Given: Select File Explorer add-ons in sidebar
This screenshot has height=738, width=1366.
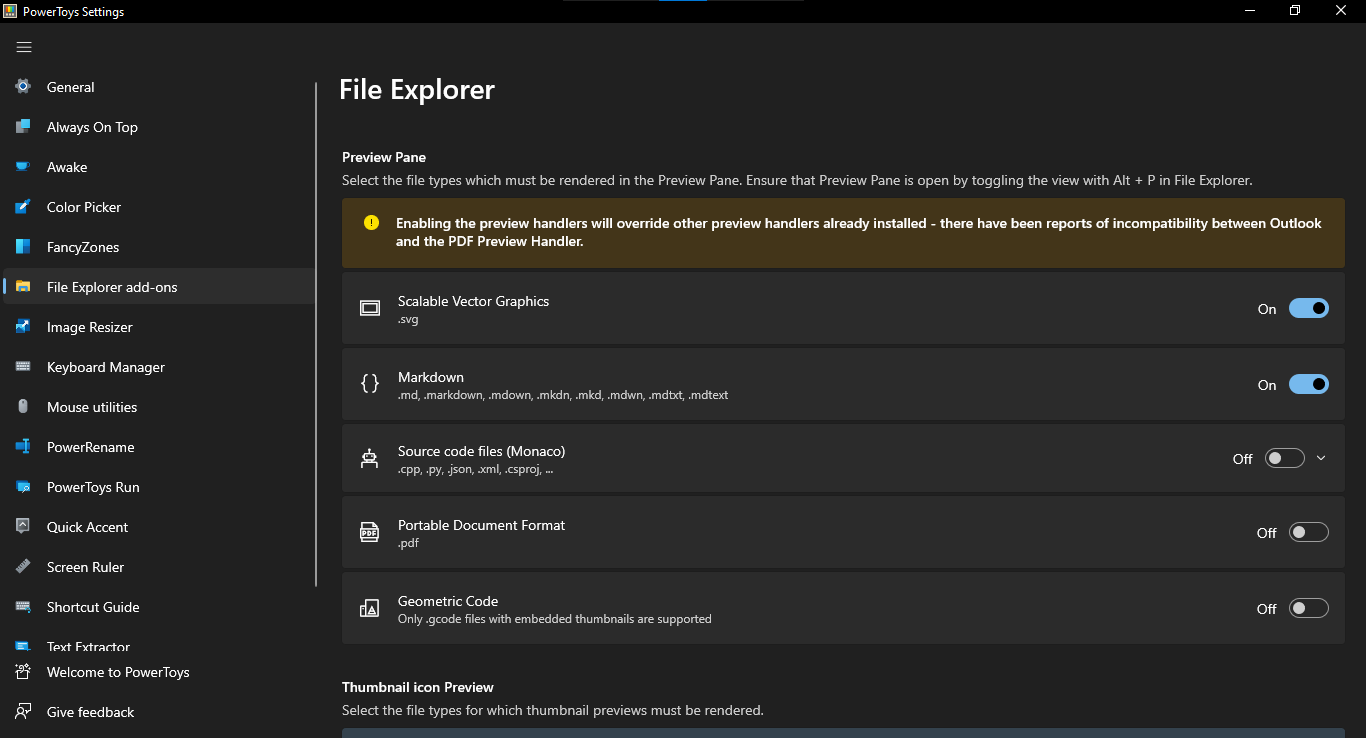Looking at the screenshot, I should [x=159, y=287].
